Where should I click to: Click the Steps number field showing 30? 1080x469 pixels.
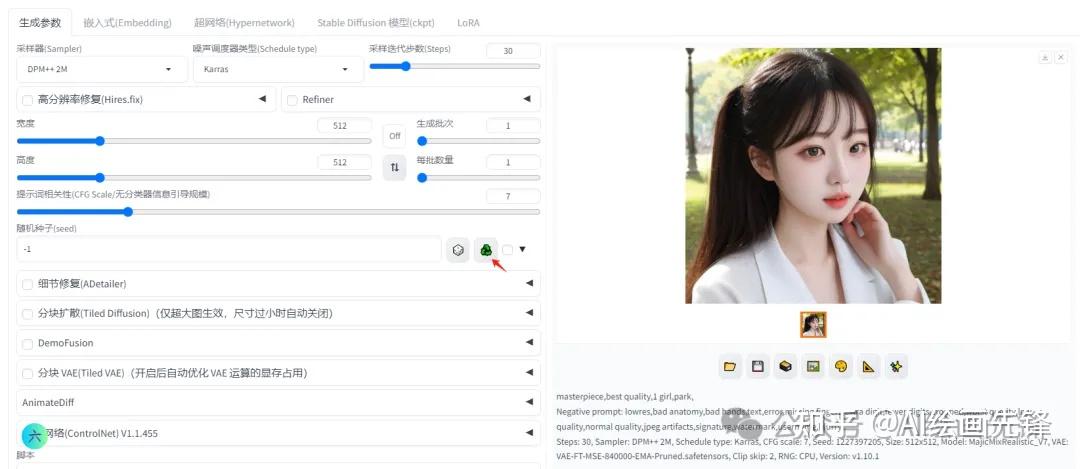(513, 51)
